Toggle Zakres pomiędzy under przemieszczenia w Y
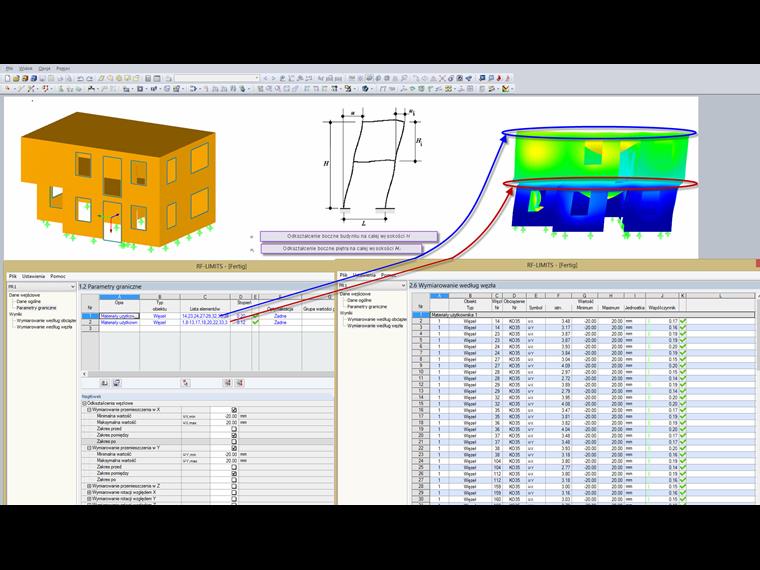 234,473
